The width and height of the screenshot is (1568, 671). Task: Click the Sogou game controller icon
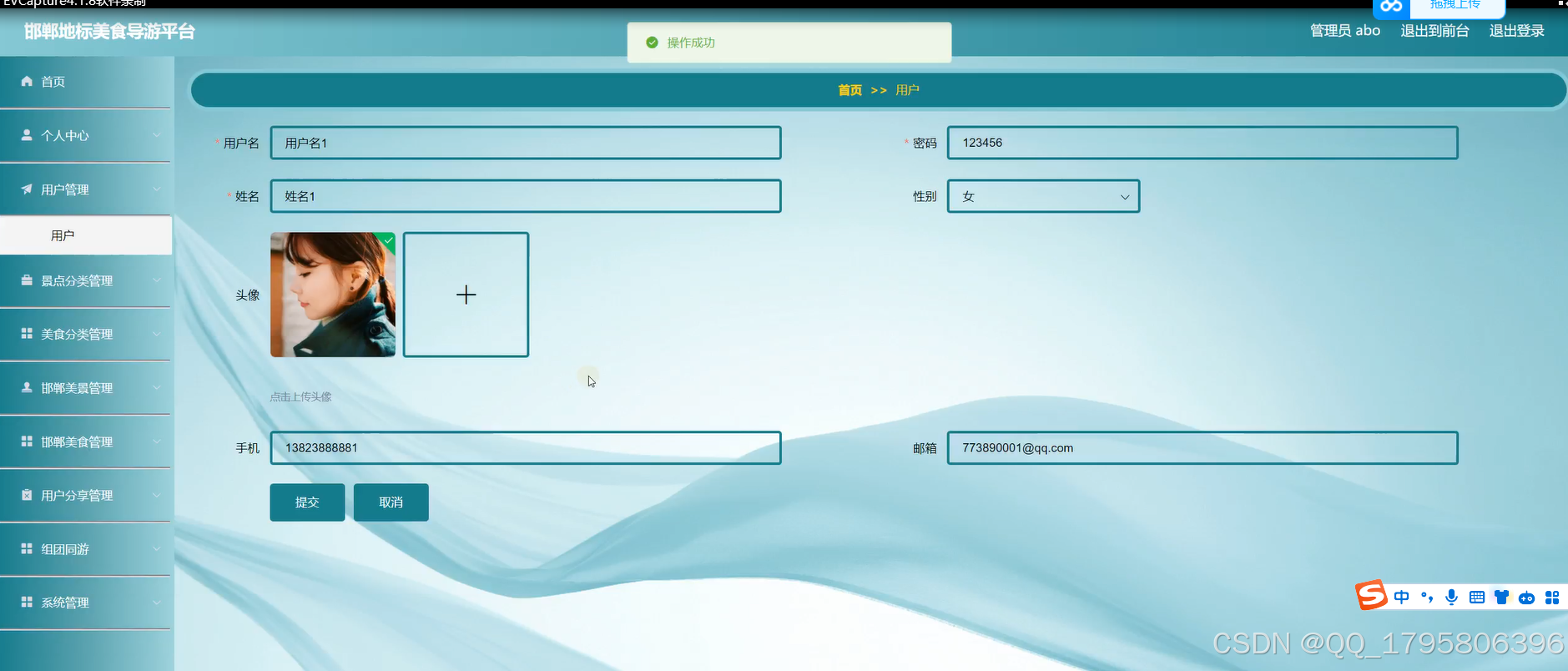(x=1526, y=598)
